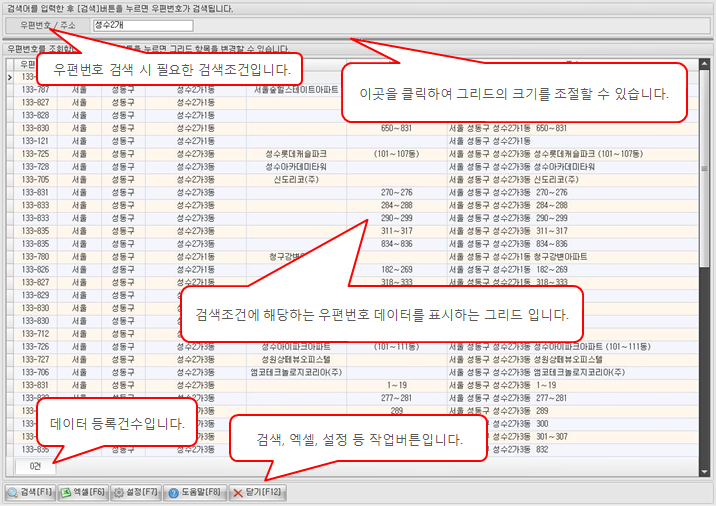Screen dimensions: 716x506
Task: Export with the 엑셀[F6] button
Action: [83, 492]
